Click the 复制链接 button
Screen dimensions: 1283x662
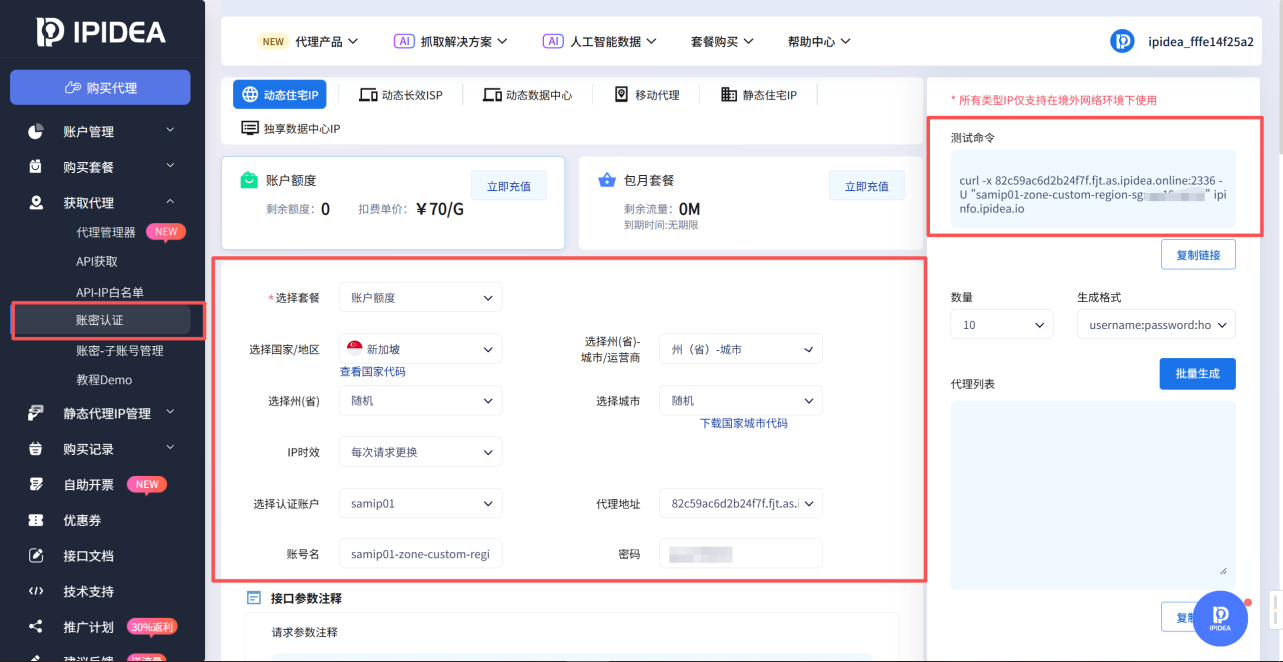pyautogui.click(x=1198, y=255)
